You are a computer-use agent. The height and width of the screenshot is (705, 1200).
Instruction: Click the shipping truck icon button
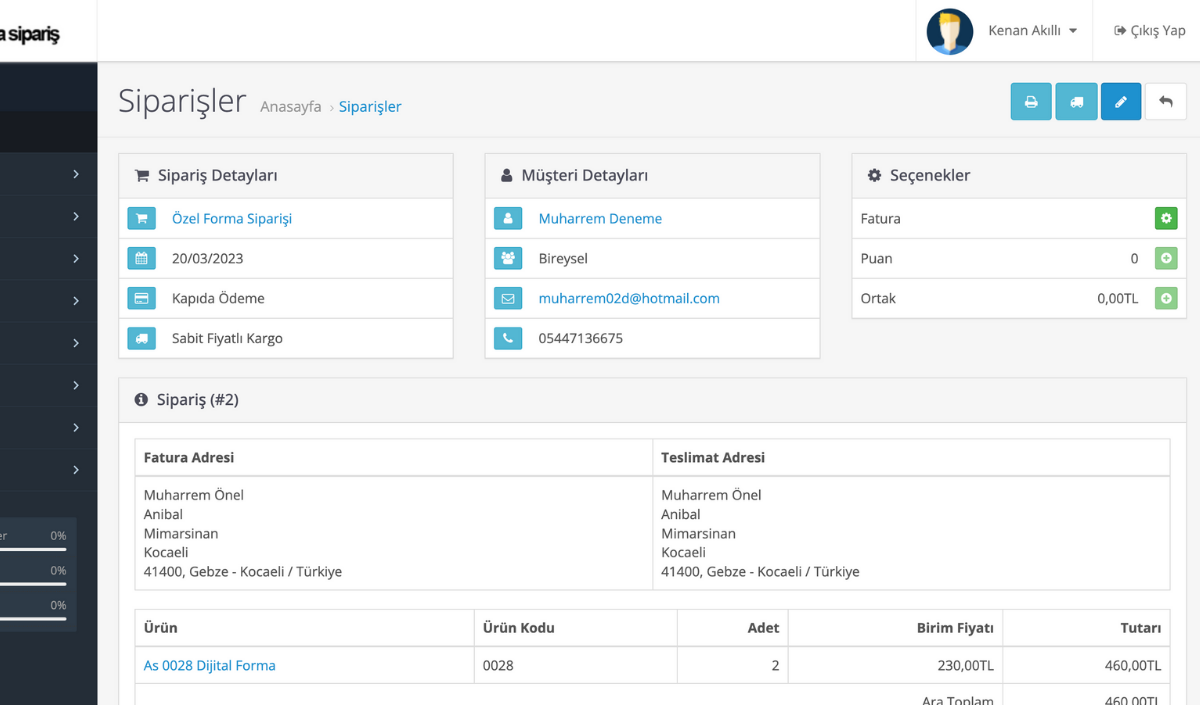click(x=1076, y=102)
